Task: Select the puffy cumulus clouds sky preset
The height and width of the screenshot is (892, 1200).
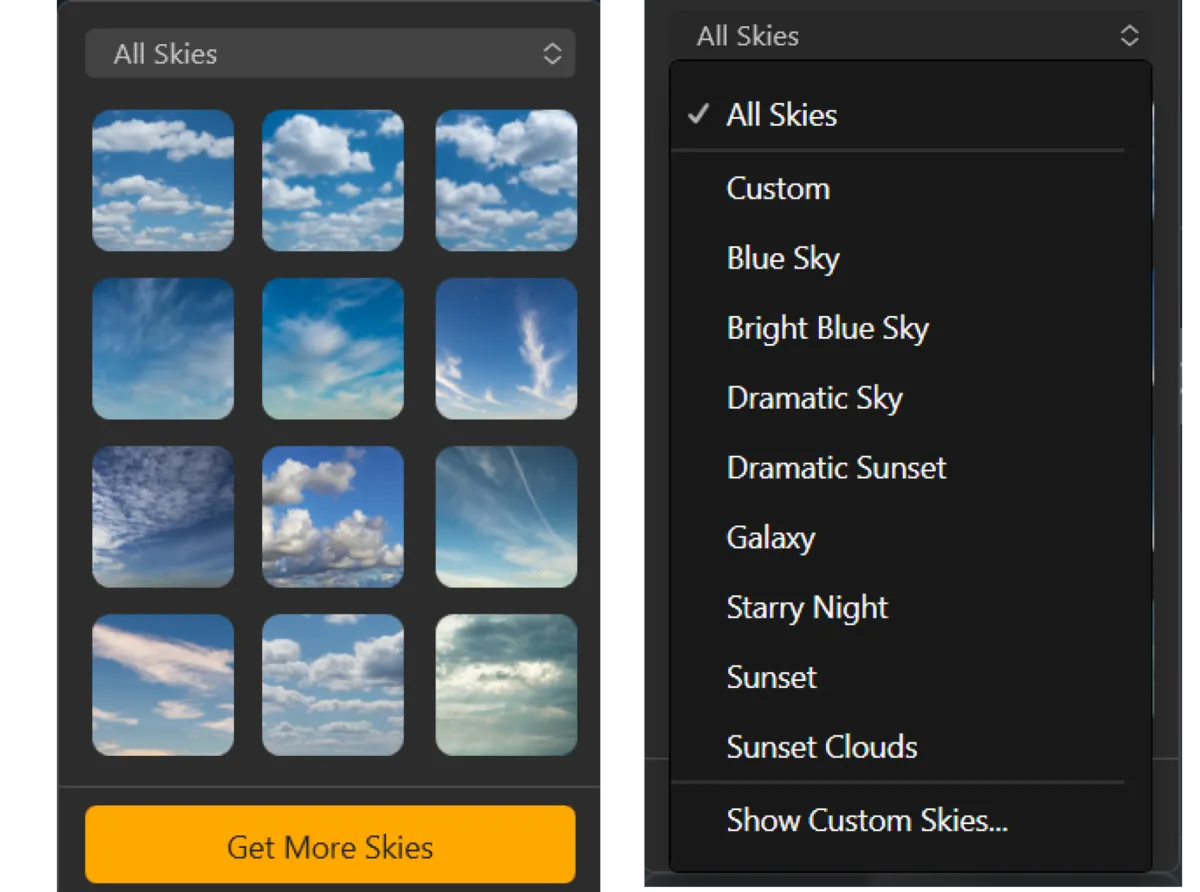Action: click(x=334, y=516)
